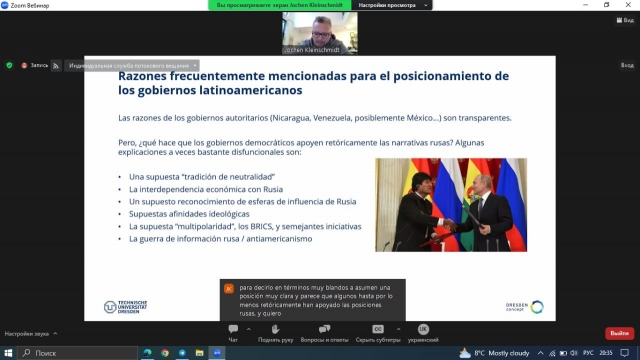Image resolution: width=640 pixels, height=360 pixels.
Task: Click the green encryption shield icon
Action: pos(9,65)
